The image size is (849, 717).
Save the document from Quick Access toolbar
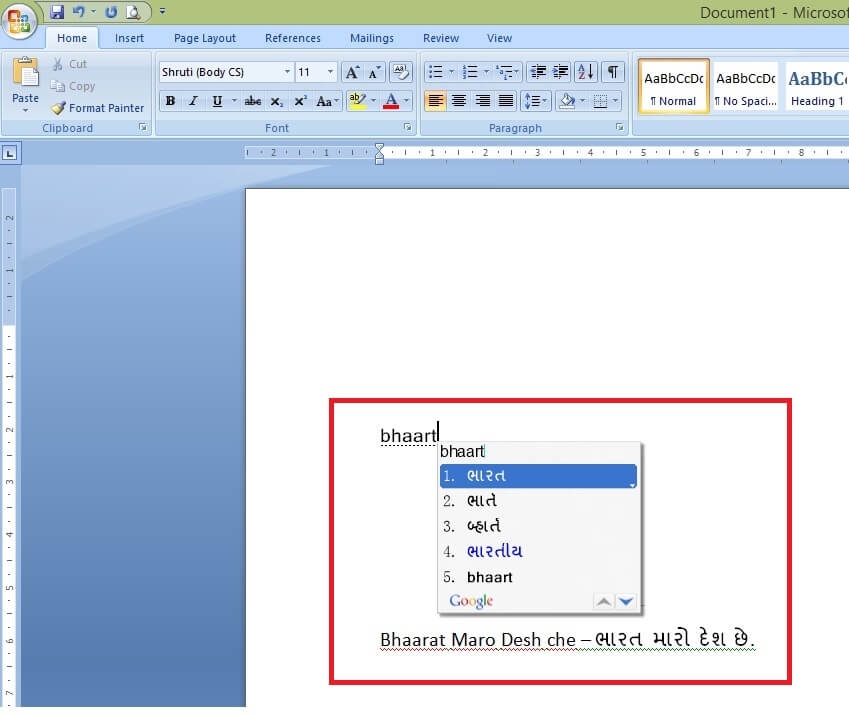pos(57,12)
